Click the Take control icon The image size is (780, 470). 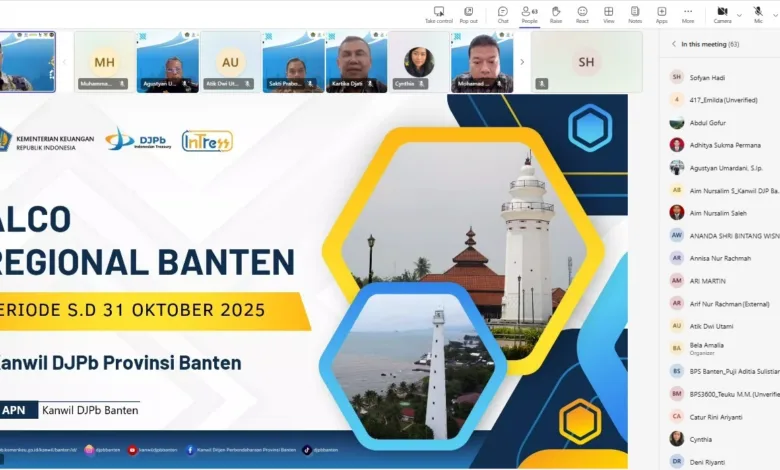point(438,13)
